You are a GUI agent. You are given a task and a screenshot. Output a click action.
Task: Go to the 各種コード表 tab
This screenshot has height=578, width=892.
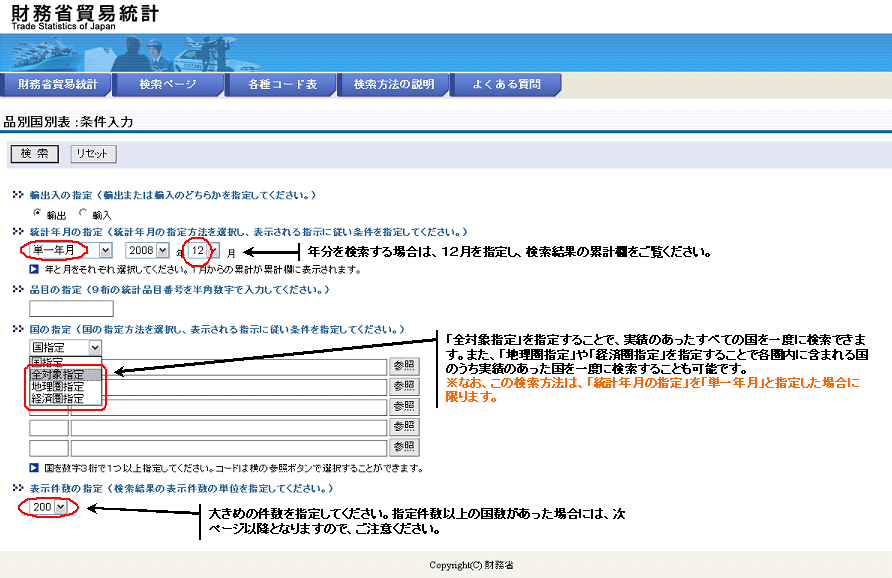282,85
